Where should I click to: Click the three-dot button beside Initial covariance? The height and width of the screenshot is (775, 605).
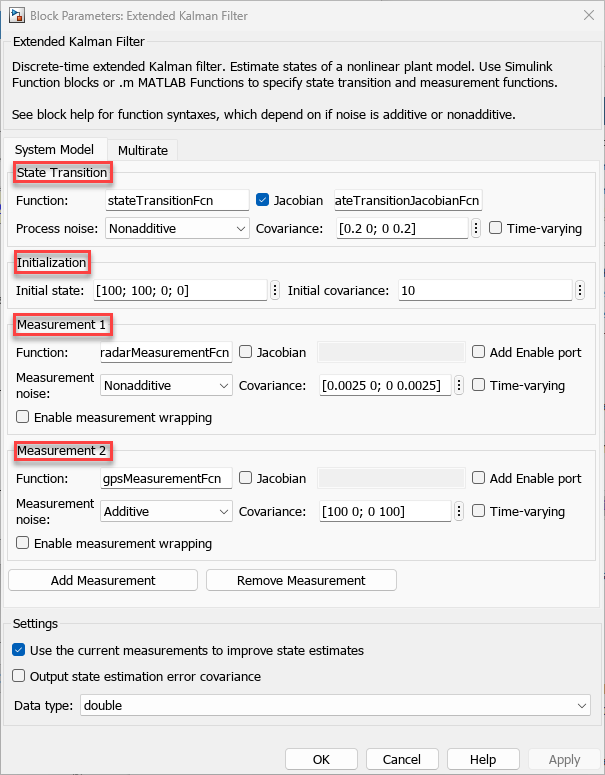point(580,291)
